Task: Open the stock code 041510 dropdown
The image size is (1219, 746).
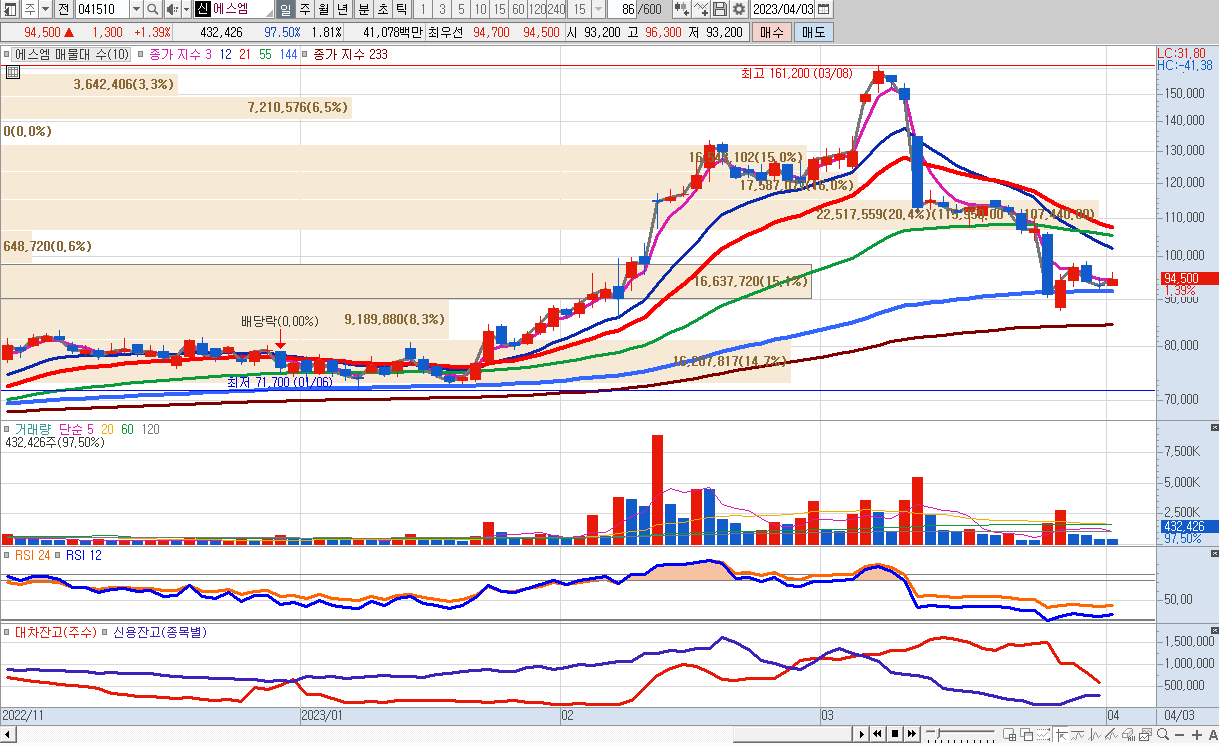Action: click(135, 9)
